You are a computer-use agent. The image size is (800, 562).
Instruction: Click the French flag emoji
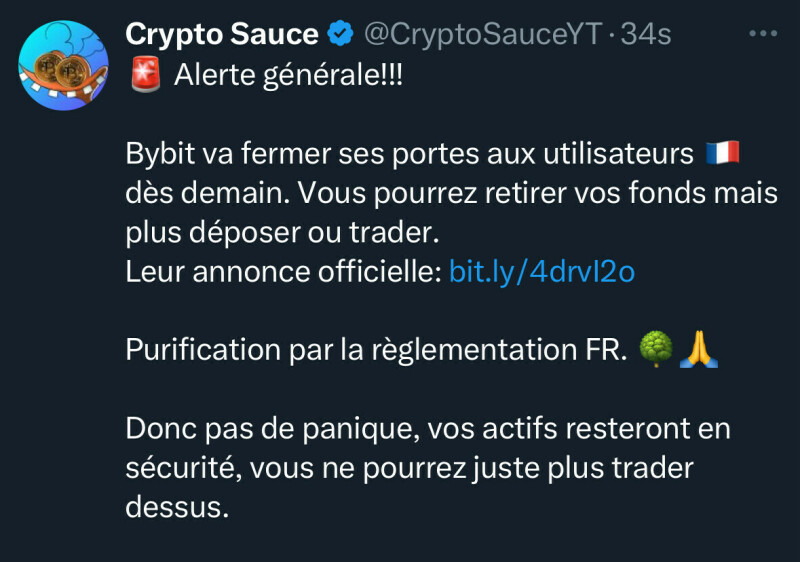pyautogui.click(x=722, y=155)
